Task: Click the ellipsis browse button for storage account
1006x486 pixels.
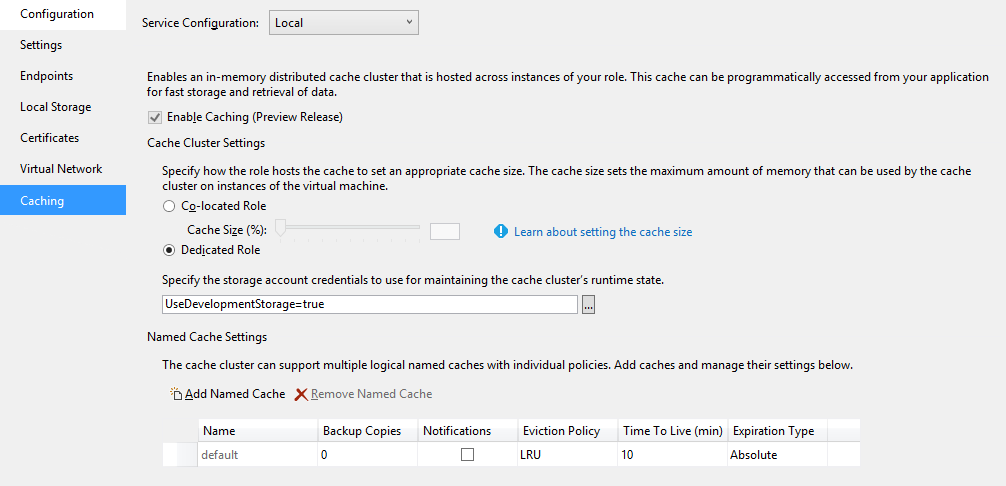Action: coord(589,305)
